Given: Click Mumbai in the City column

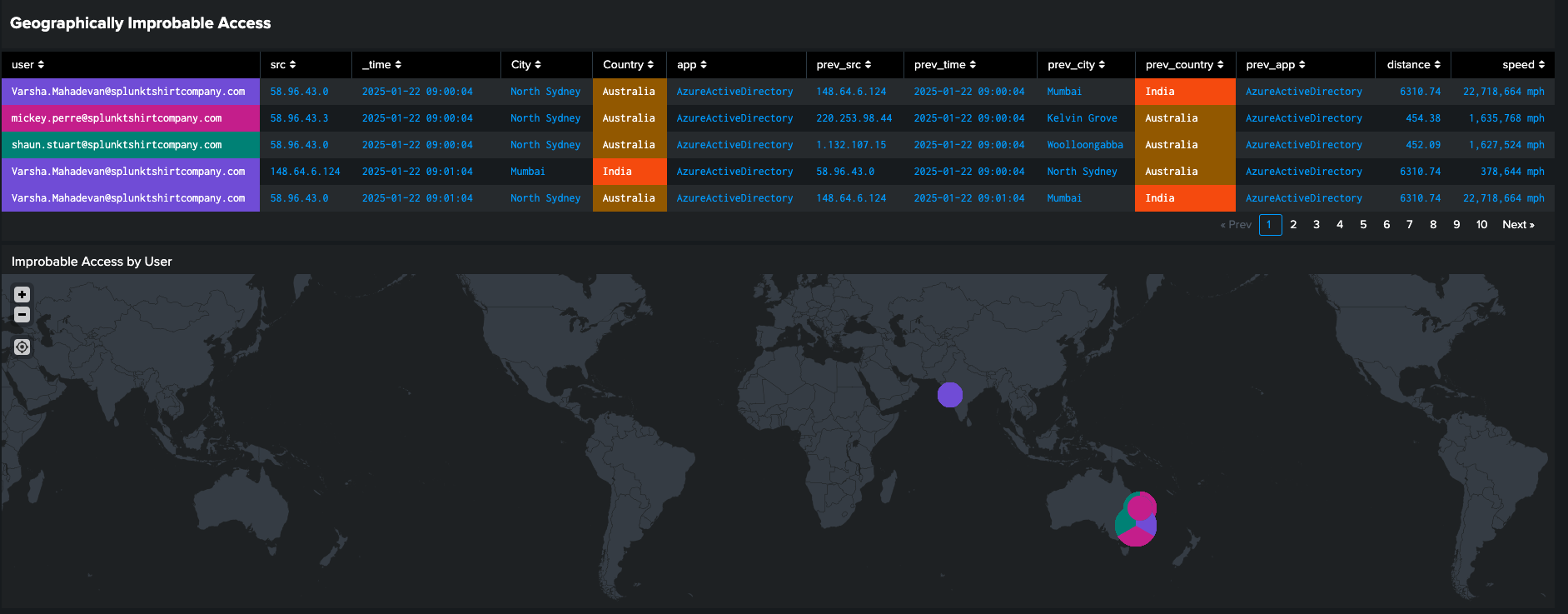Looking at the screenshot, I should click(528, 172).
